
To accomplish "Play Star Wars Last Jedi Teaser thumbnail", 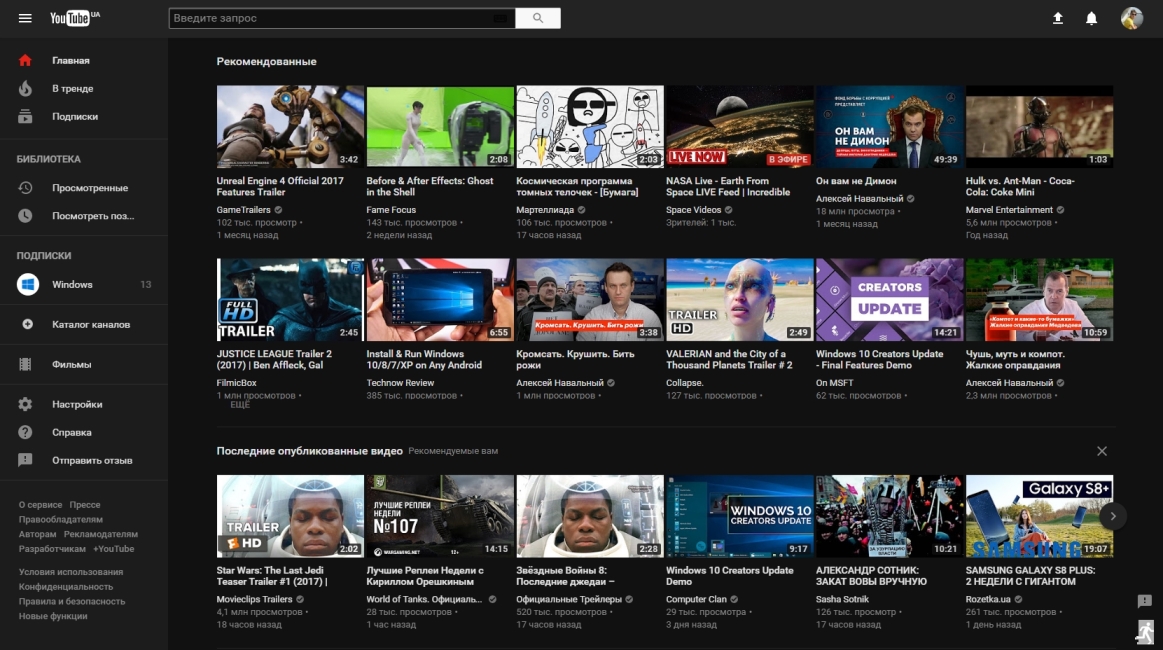I will click(290, 516).
